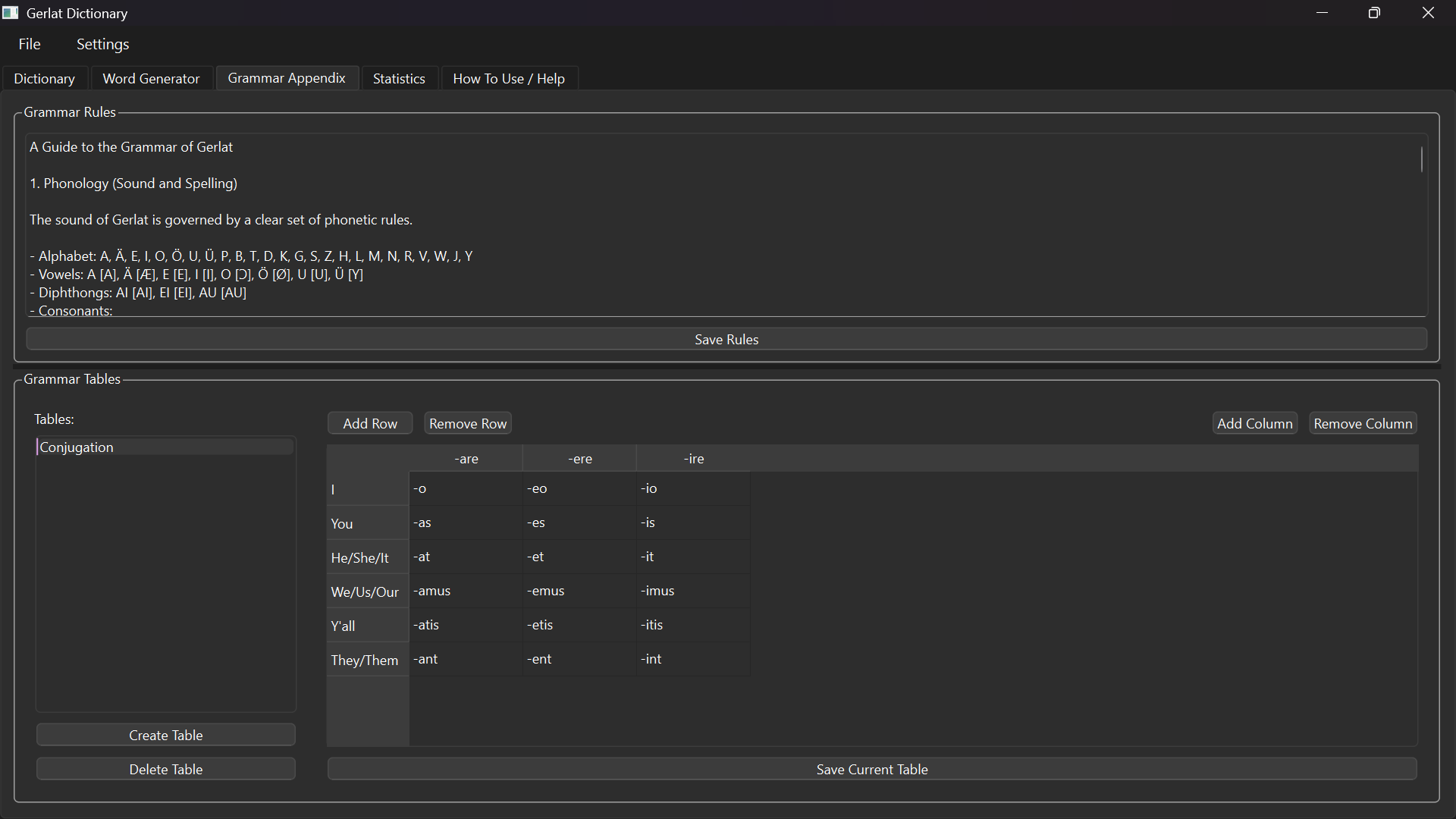Viewport: 1456px width, 819px height.
Task: Open the Settings menu
Action: [102, 44]
